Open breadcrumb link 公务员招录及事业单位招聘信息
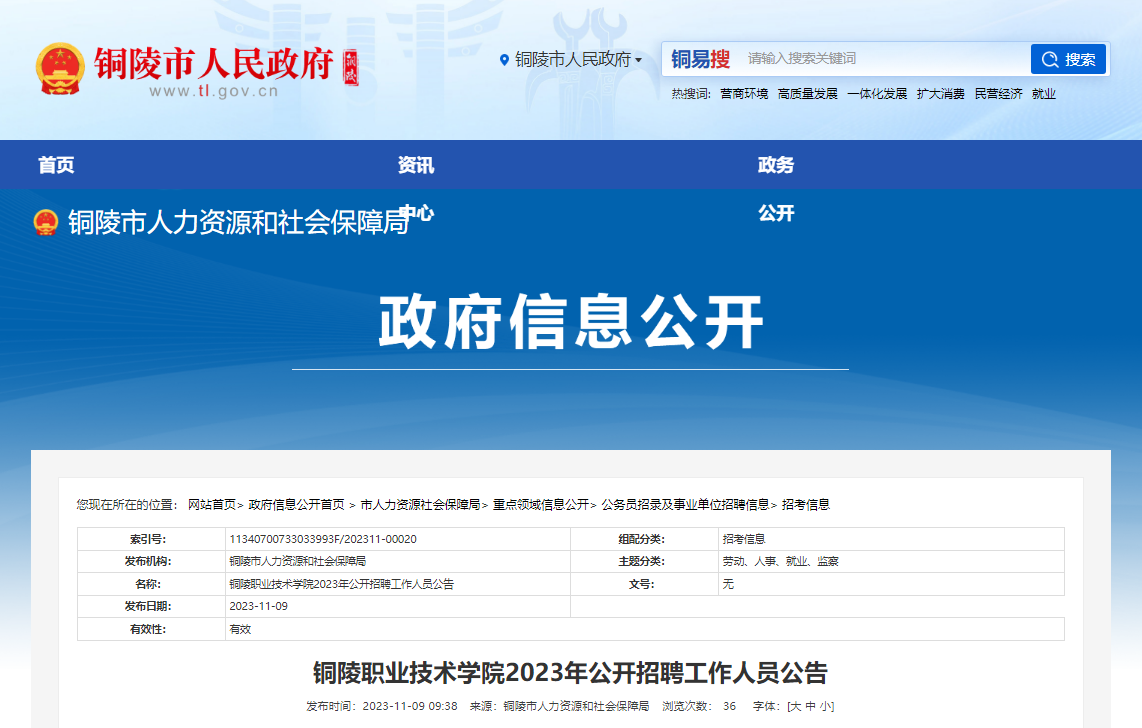 tap(685, 505)
